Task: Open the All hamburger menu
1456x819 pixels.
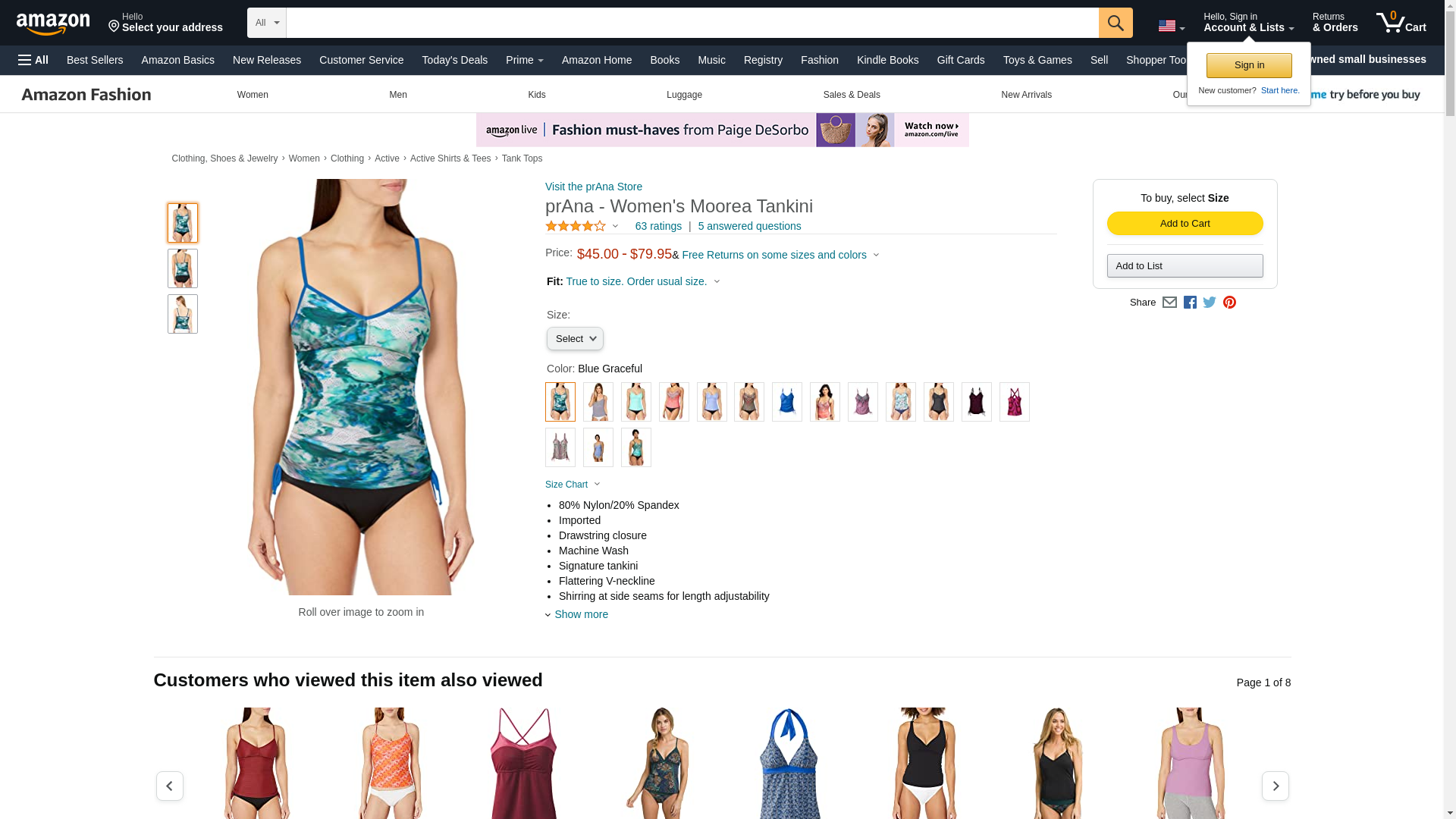Action: (x=33, y=60)
